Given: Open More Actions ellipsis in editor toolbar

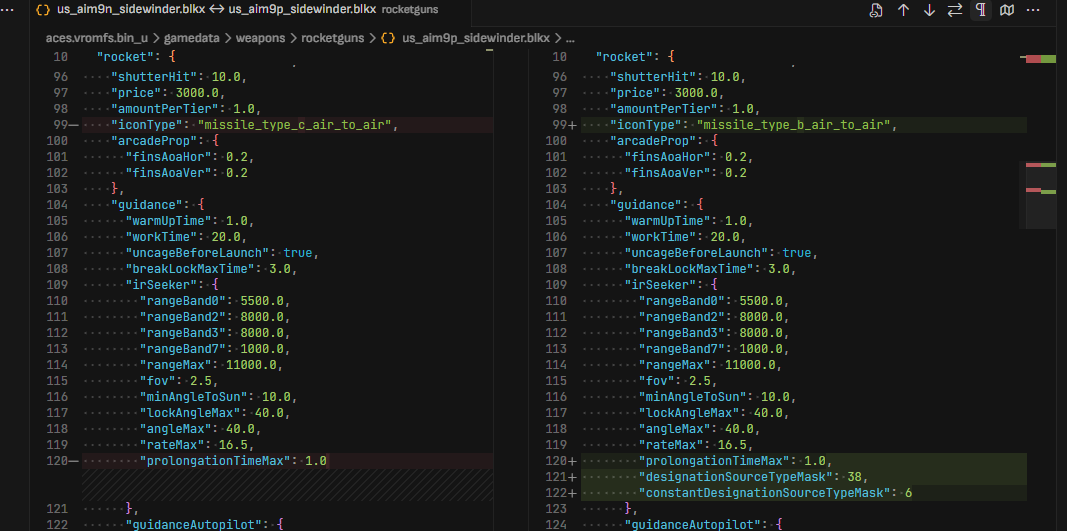Looking at the screenshot, I should pos(1033,10).
